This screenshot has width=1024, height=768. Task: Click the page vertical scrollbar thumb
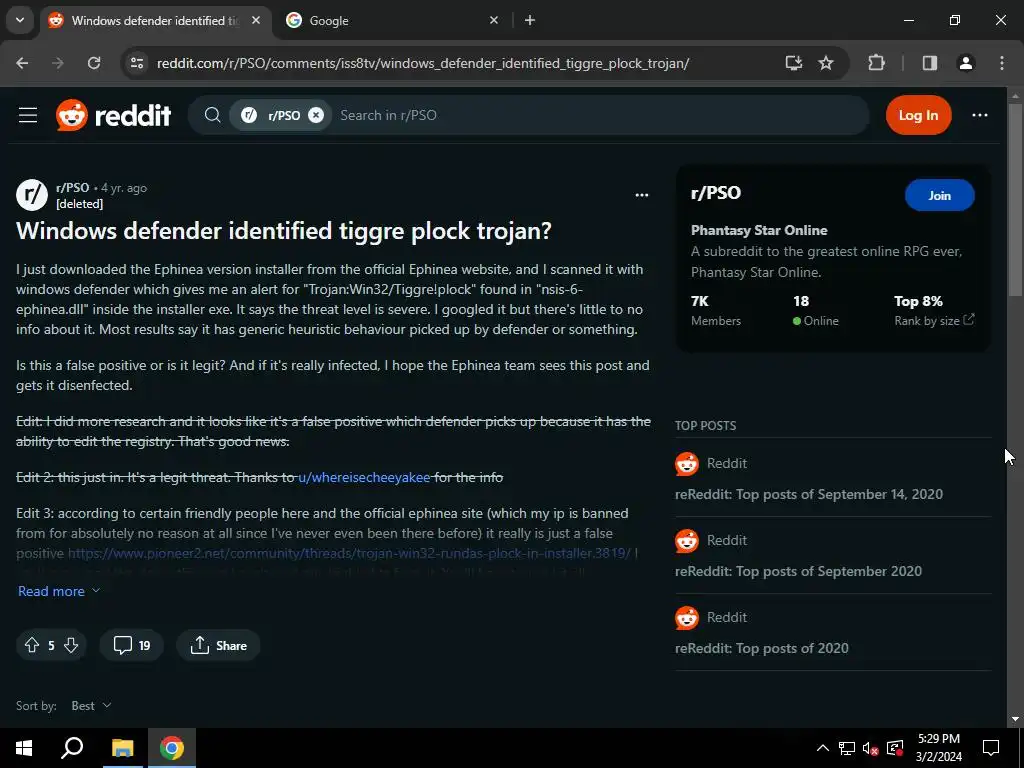tap(1015, 199)
